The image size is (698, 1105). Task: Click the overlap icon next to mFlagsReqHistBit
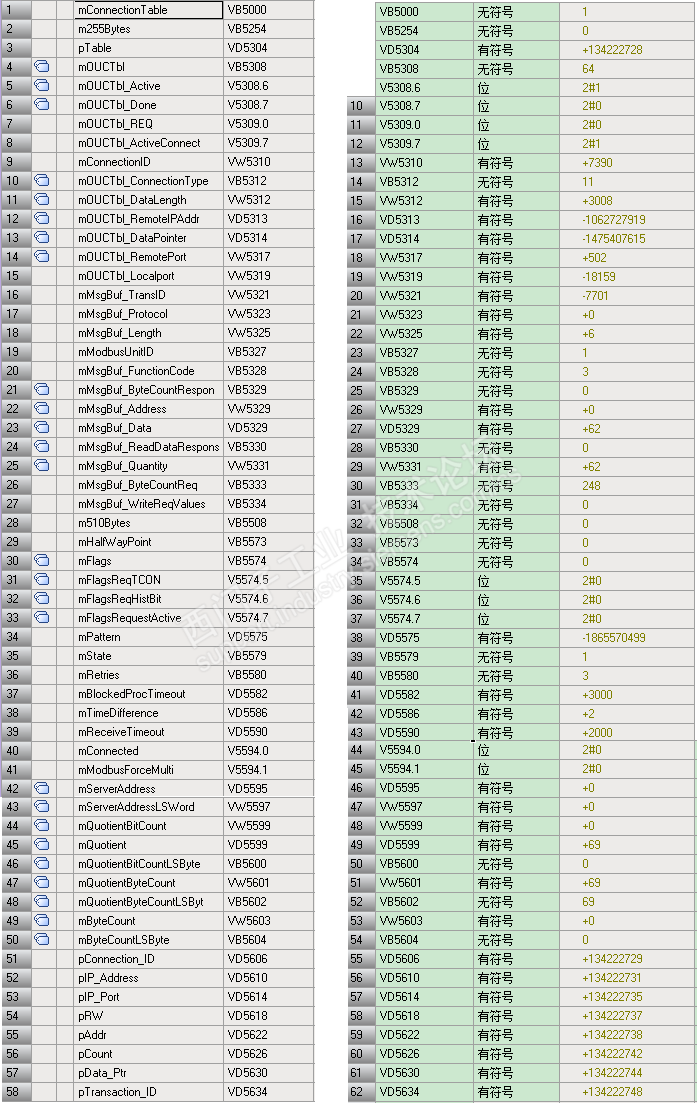click(x=42, y=599)
